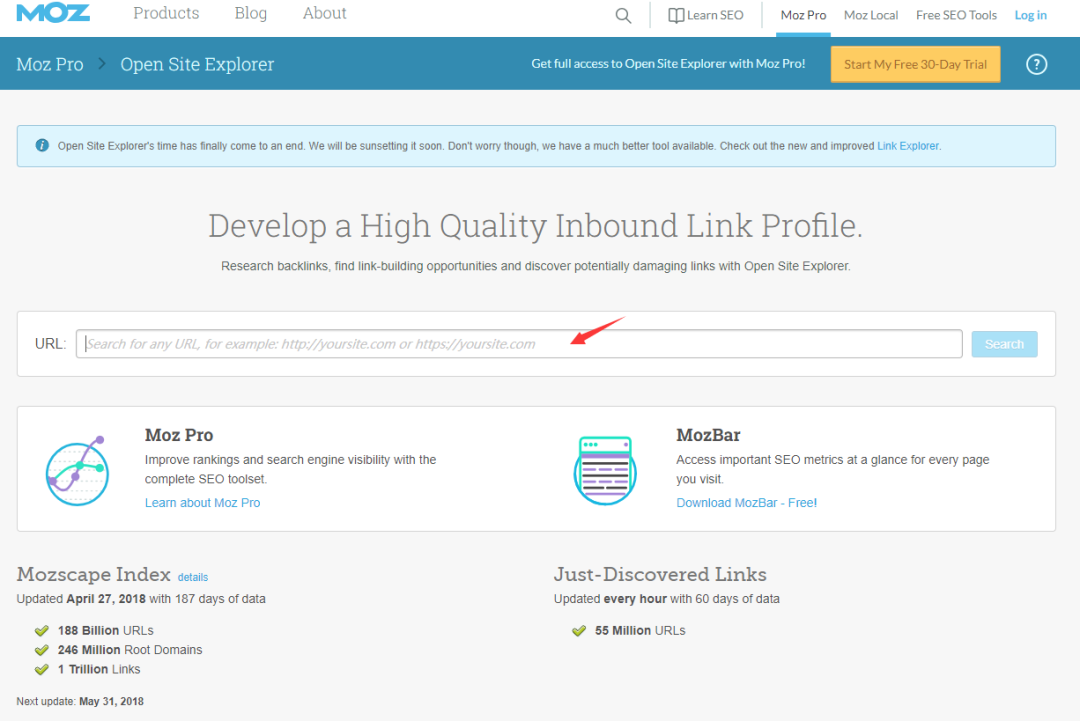This screenshot has width=1080, height=721.
Task: Focus the URL search input field
Action: pyautogui.click(x=519, y=344)
